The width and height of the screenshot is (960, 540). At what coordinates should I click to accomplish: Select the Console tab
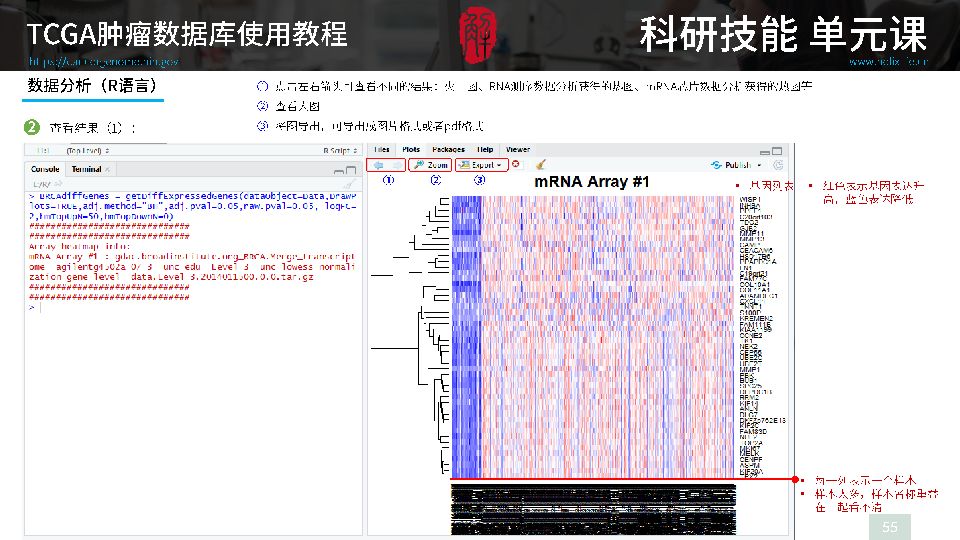click(x=45, y=169)
